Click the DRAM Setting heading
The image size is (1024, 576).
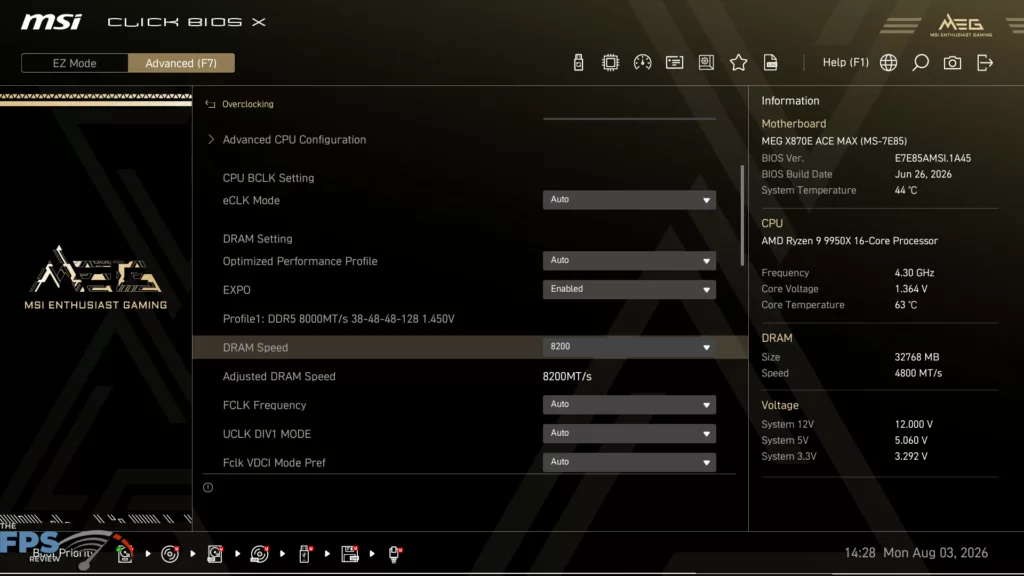pos(257,239)
